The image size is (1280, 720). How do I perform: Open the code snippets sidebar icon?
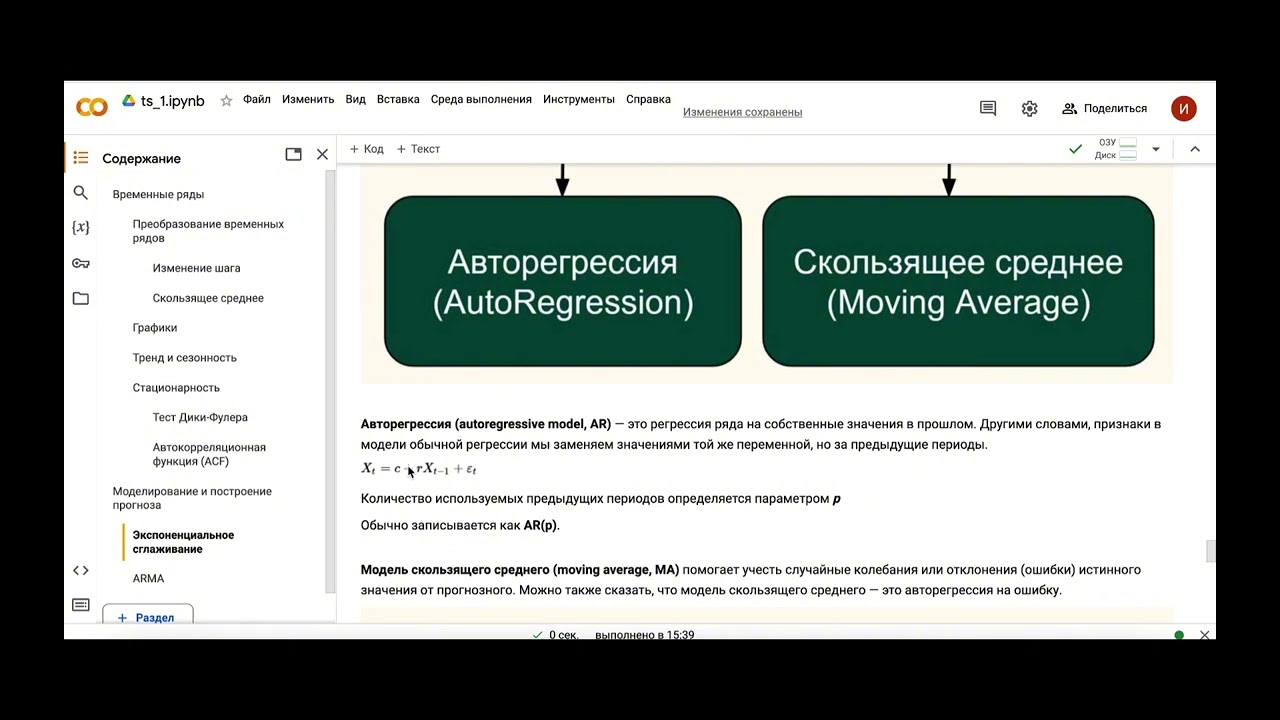[x=81, y=570]
